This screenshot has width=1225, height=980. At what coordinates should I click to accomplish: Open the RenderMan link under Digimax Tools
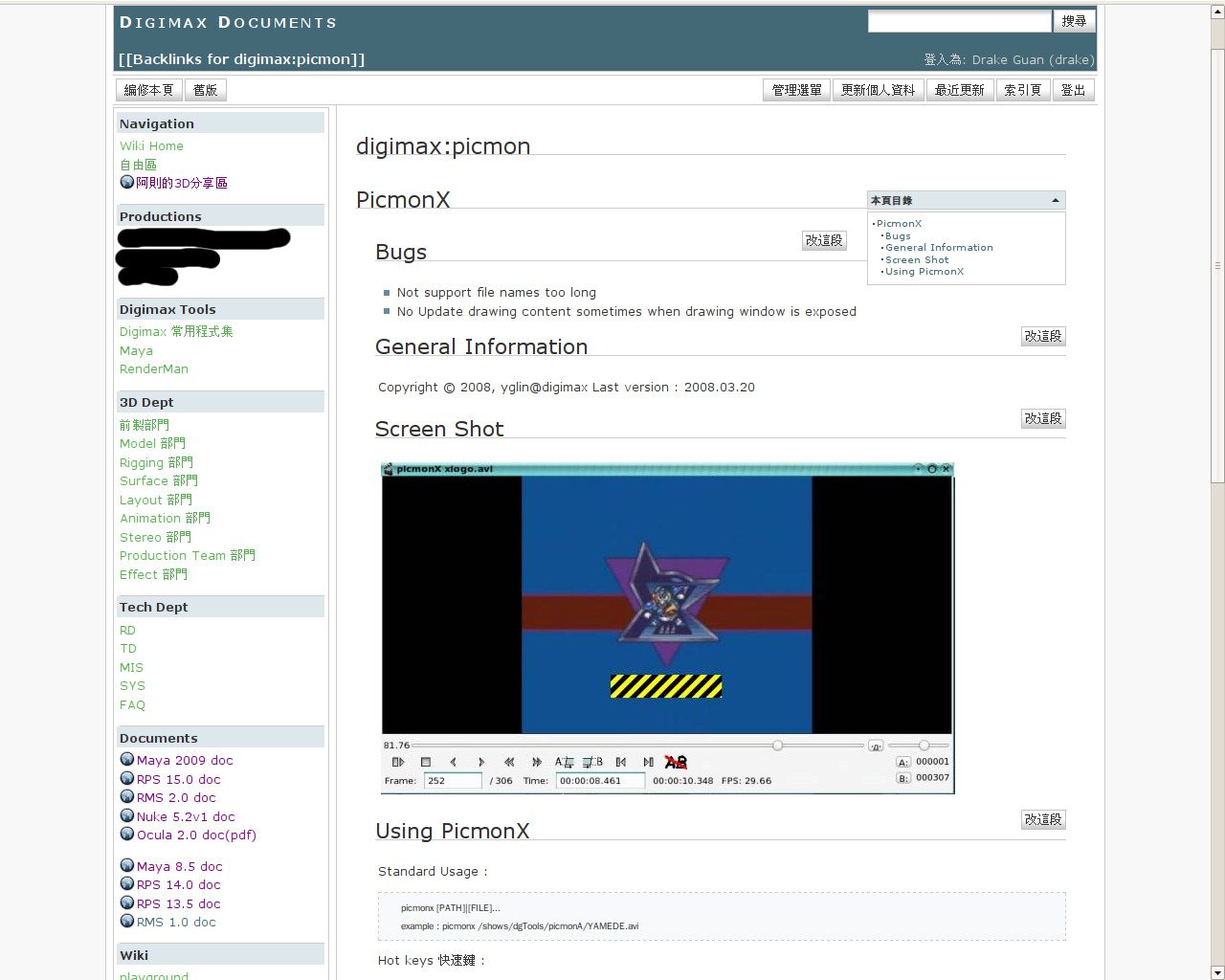(154, 368)
